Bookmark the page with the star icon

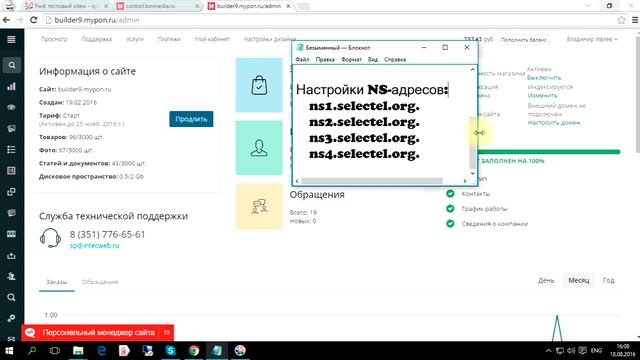point(621,20)
